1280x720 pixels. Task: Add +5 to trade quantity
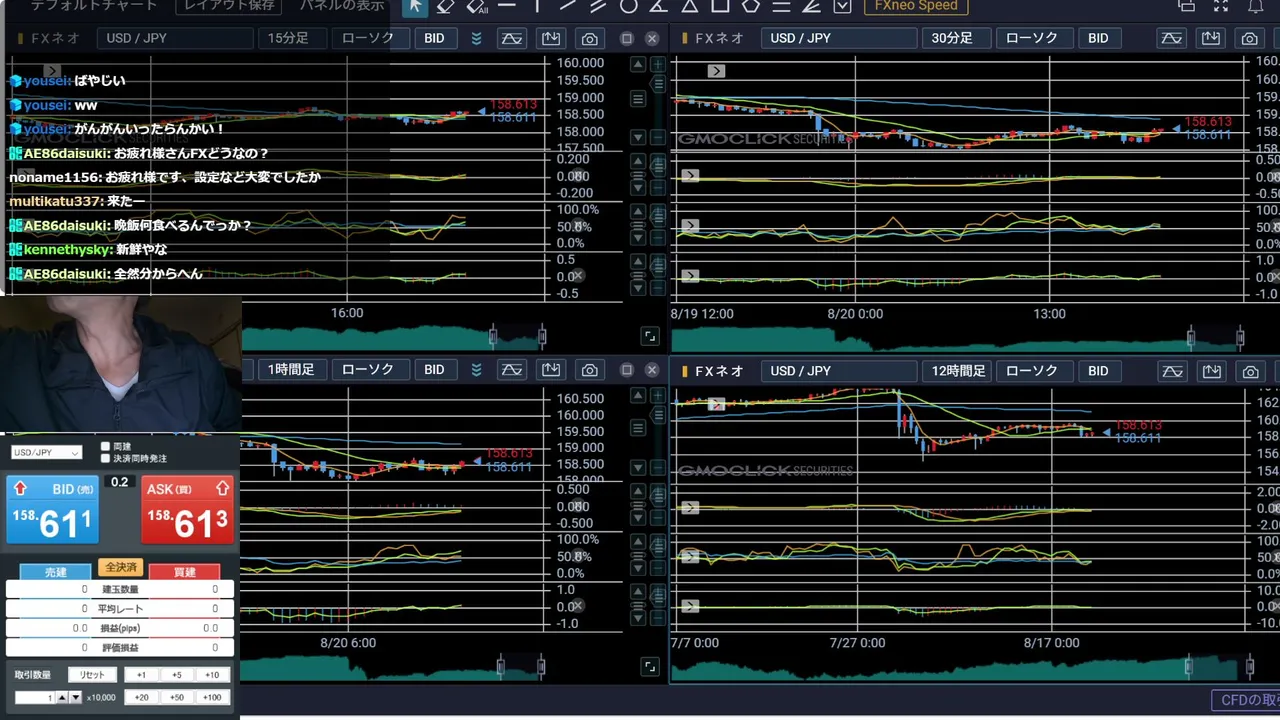[176, 675]
